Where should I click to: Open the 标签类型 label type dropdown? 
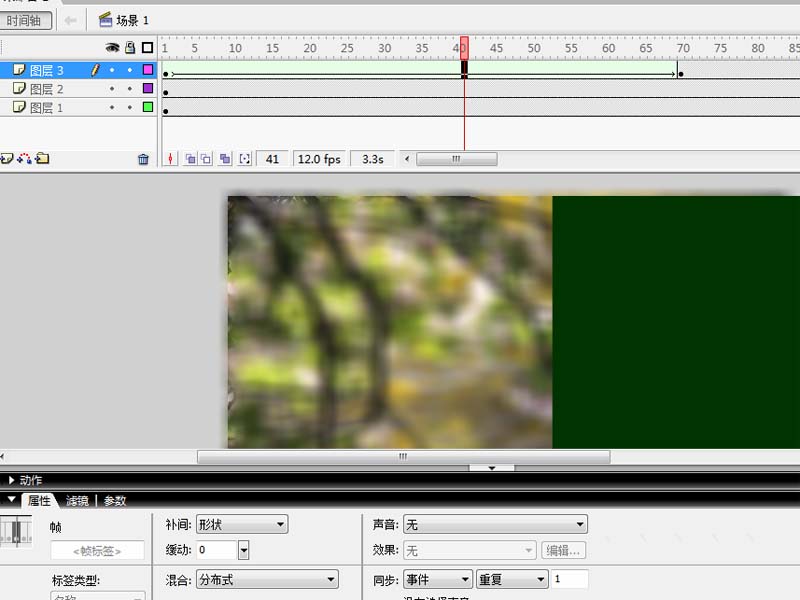[x=97, y=596]
